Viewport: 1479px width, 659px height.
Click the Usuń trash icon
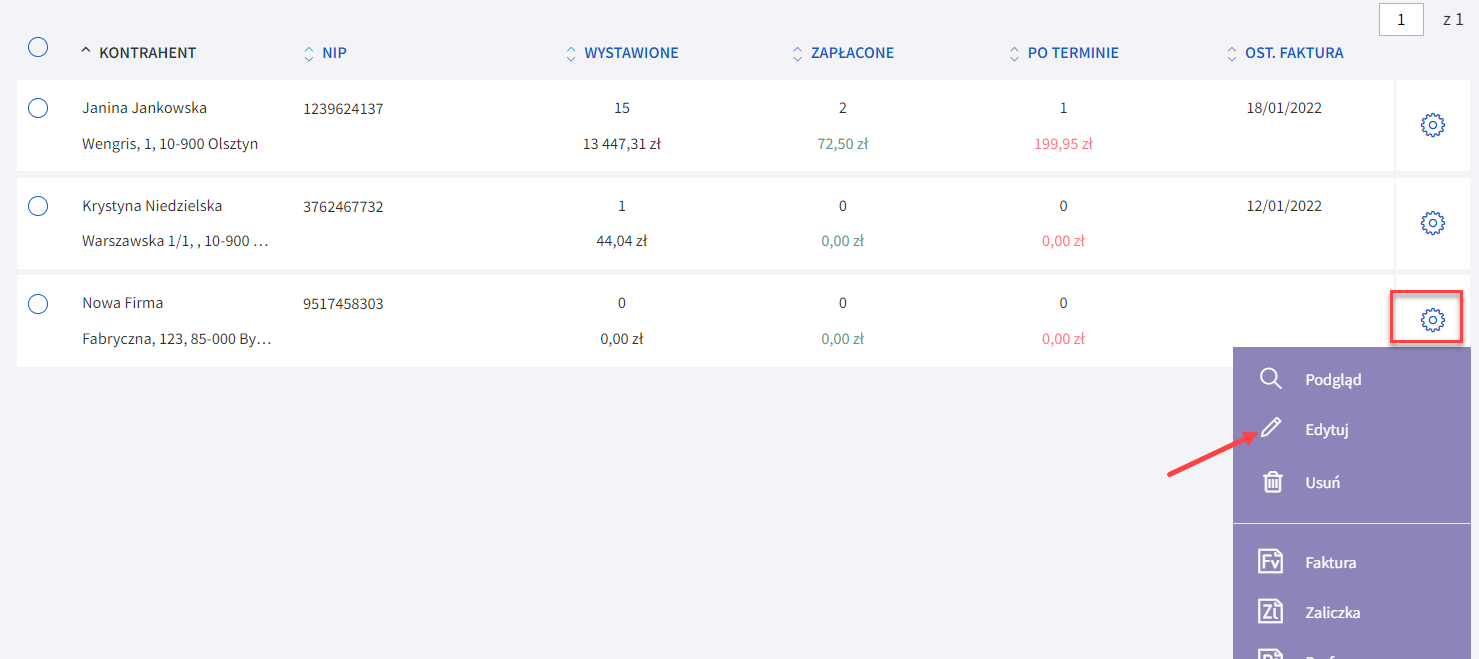(1271, 482)
